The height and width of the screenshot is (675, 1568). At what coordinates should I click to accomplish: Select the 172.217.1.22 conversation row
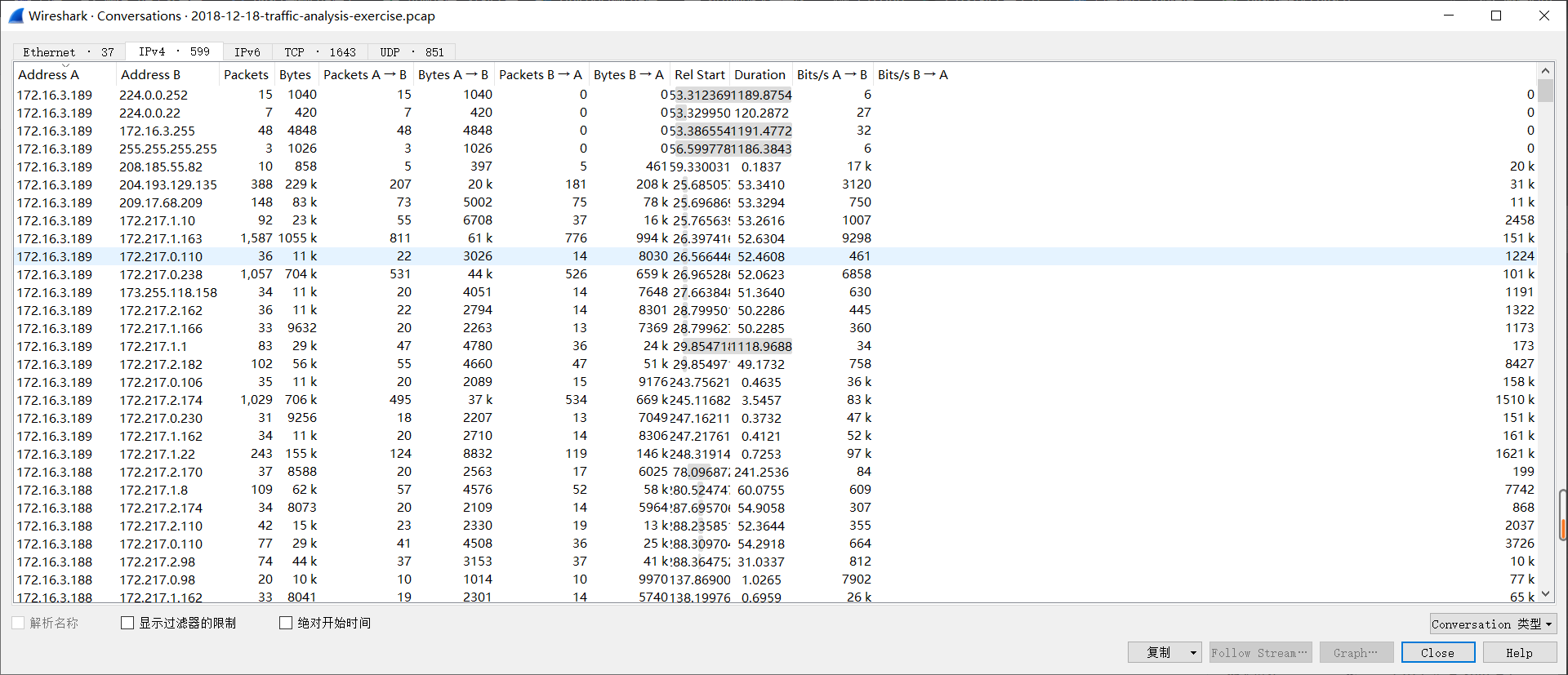(x=776, y=454)
